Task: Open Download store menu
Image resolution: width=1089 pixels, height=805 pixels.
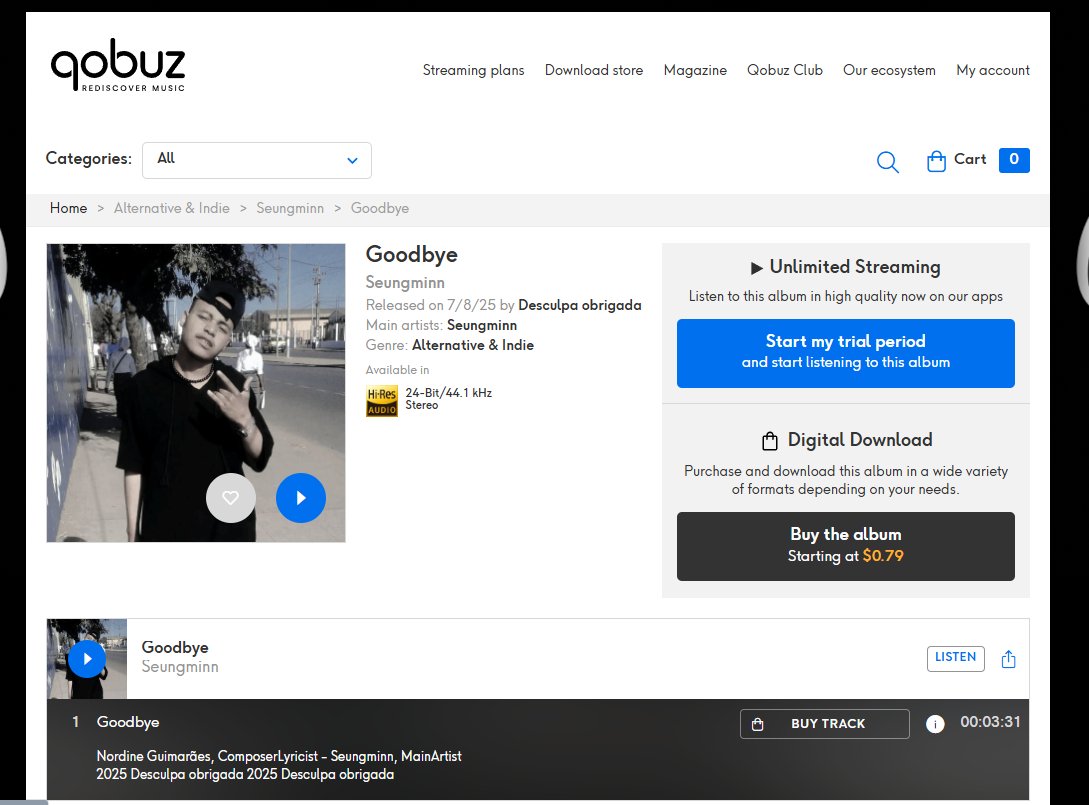Action: pos(594,70)
